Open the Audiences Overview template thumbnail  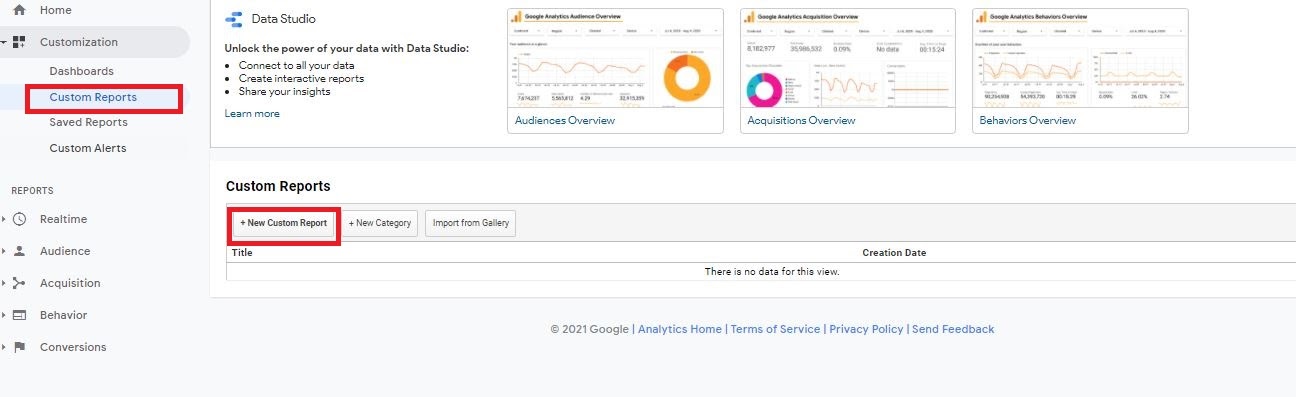(x=615, y=70)
